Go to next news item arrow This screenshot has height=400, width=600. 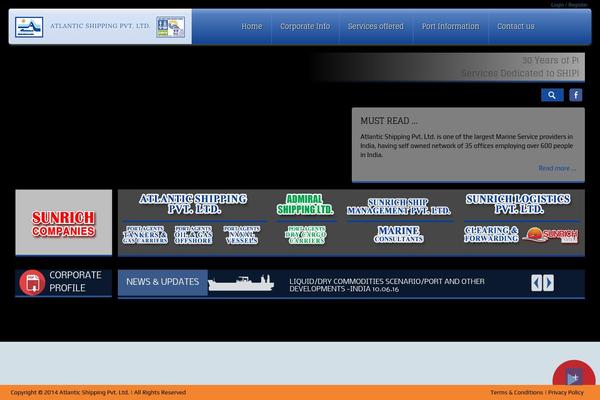pos(548,283)
